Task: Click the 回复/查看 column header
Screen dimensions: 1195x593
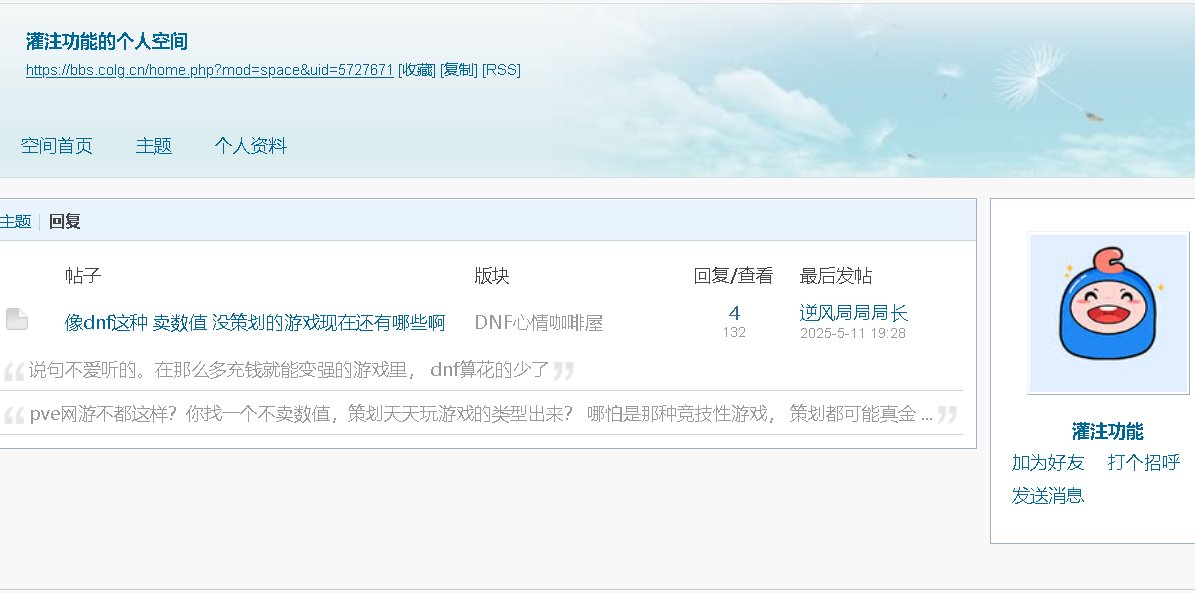Action: [x=733, y=276]
